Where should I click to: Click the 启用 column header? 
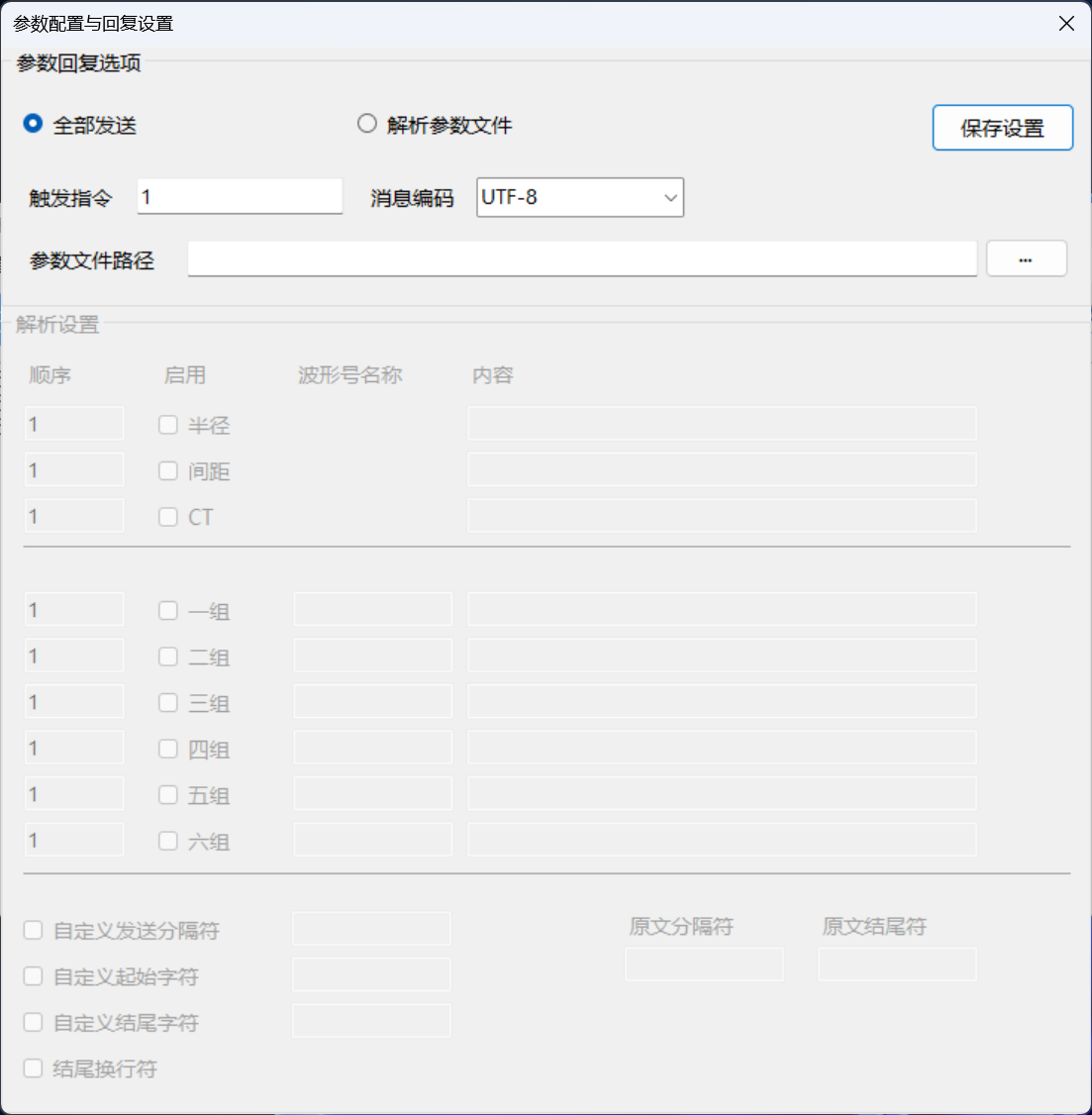185,374
